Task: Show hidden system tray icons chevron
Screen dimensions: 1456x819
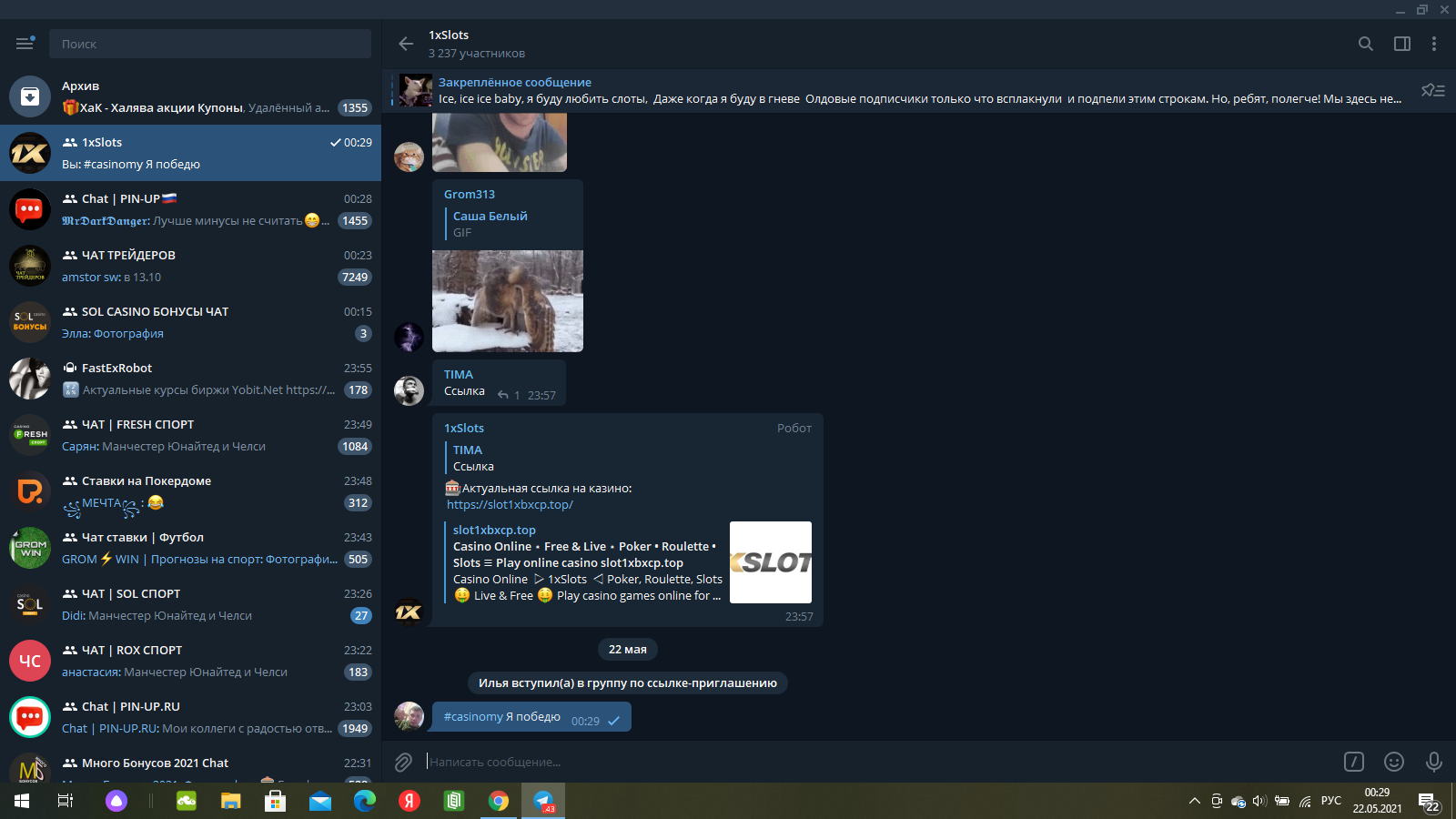Action: [1195, 801]
